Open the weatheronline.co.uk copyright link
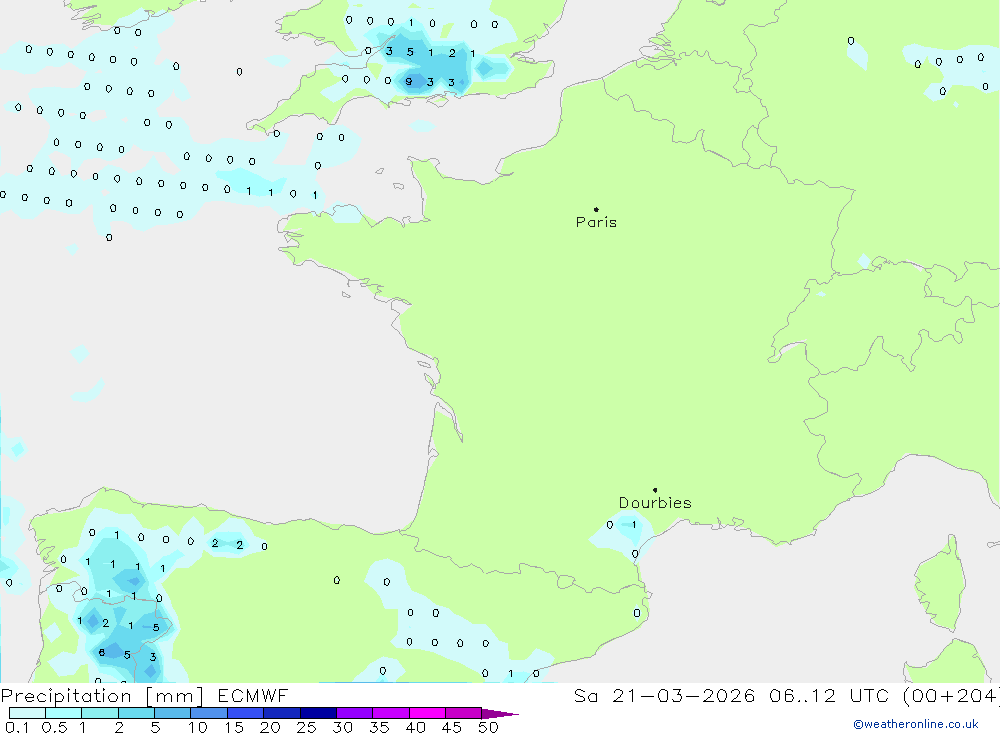1000x733 pixels. (915, 724)
